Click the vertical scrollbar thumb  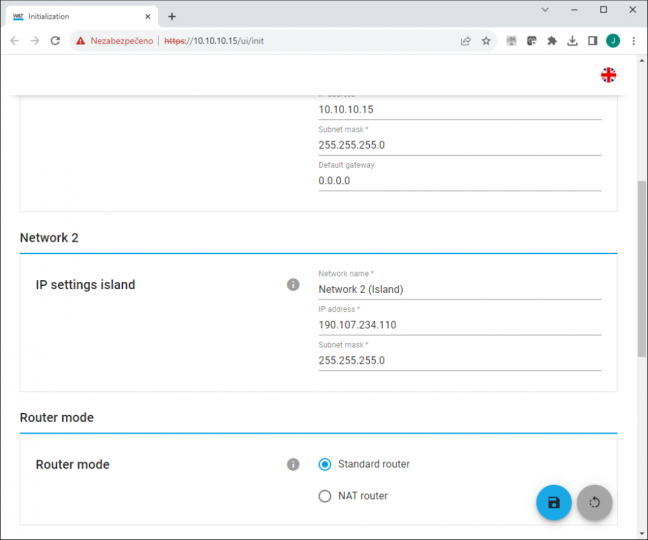tap(642, 269)
